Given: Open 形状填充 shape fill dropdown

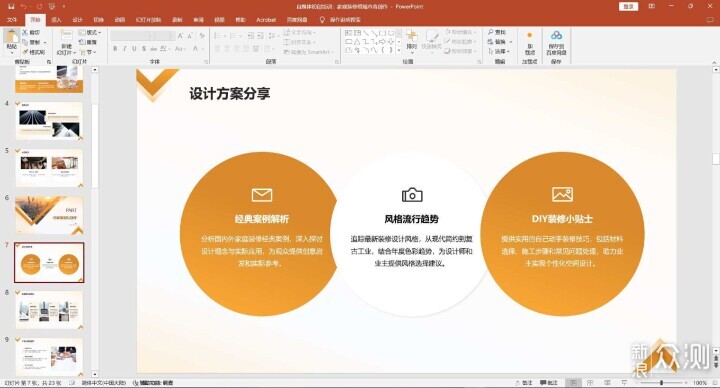Looking at the screenshot, I should 461,32.
